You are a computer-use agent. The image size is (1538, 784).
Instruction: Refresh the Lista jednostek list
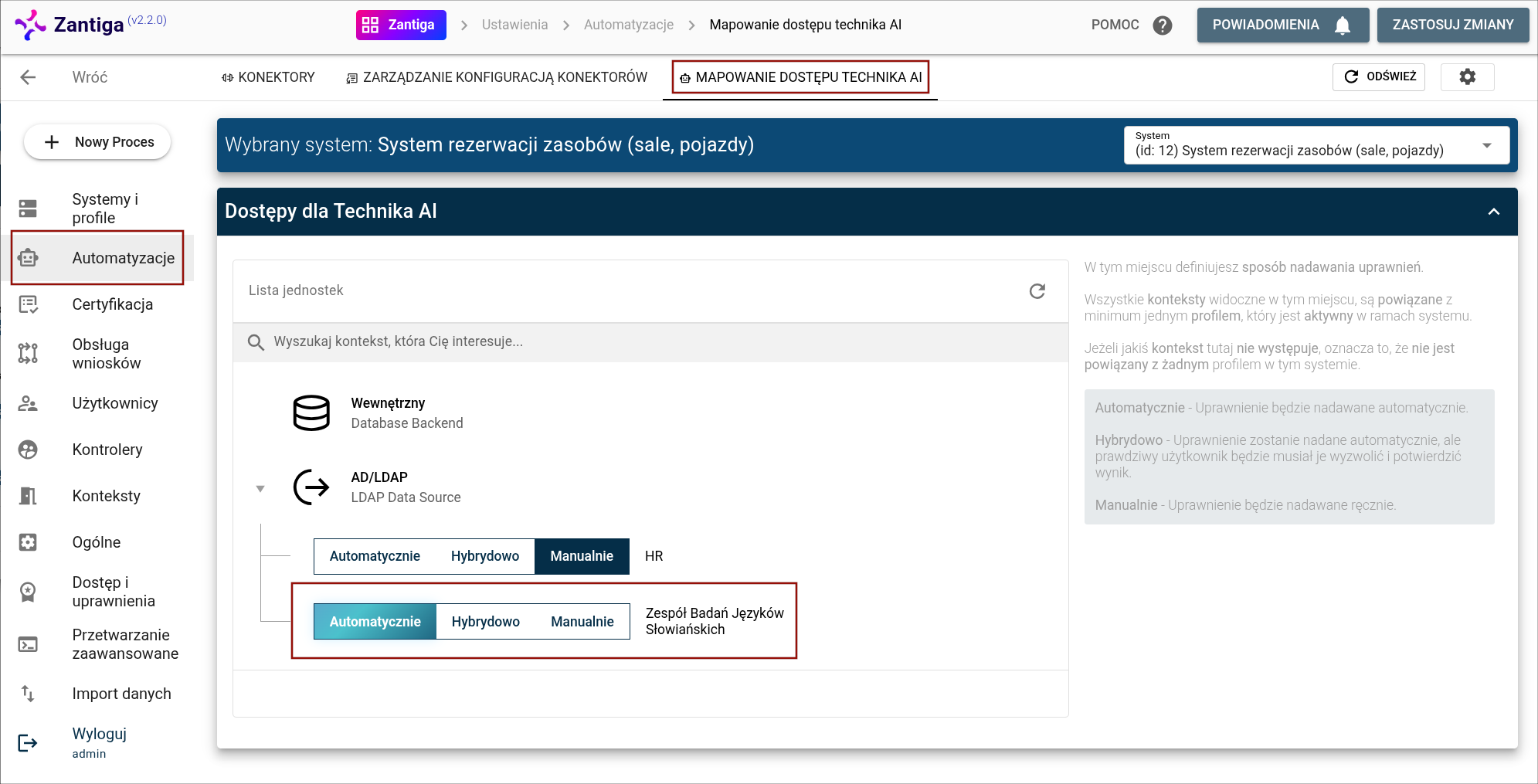click(1037, 290)
